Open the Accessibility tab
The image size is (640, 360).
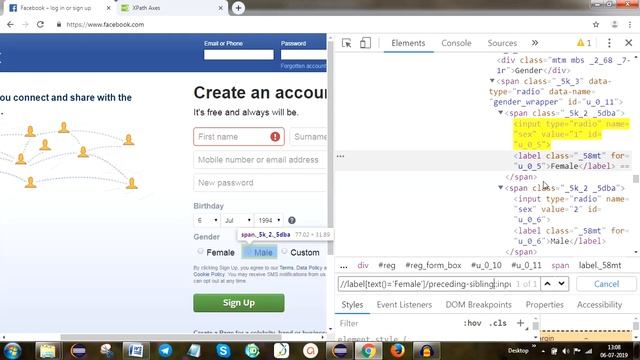pos(599,304)
